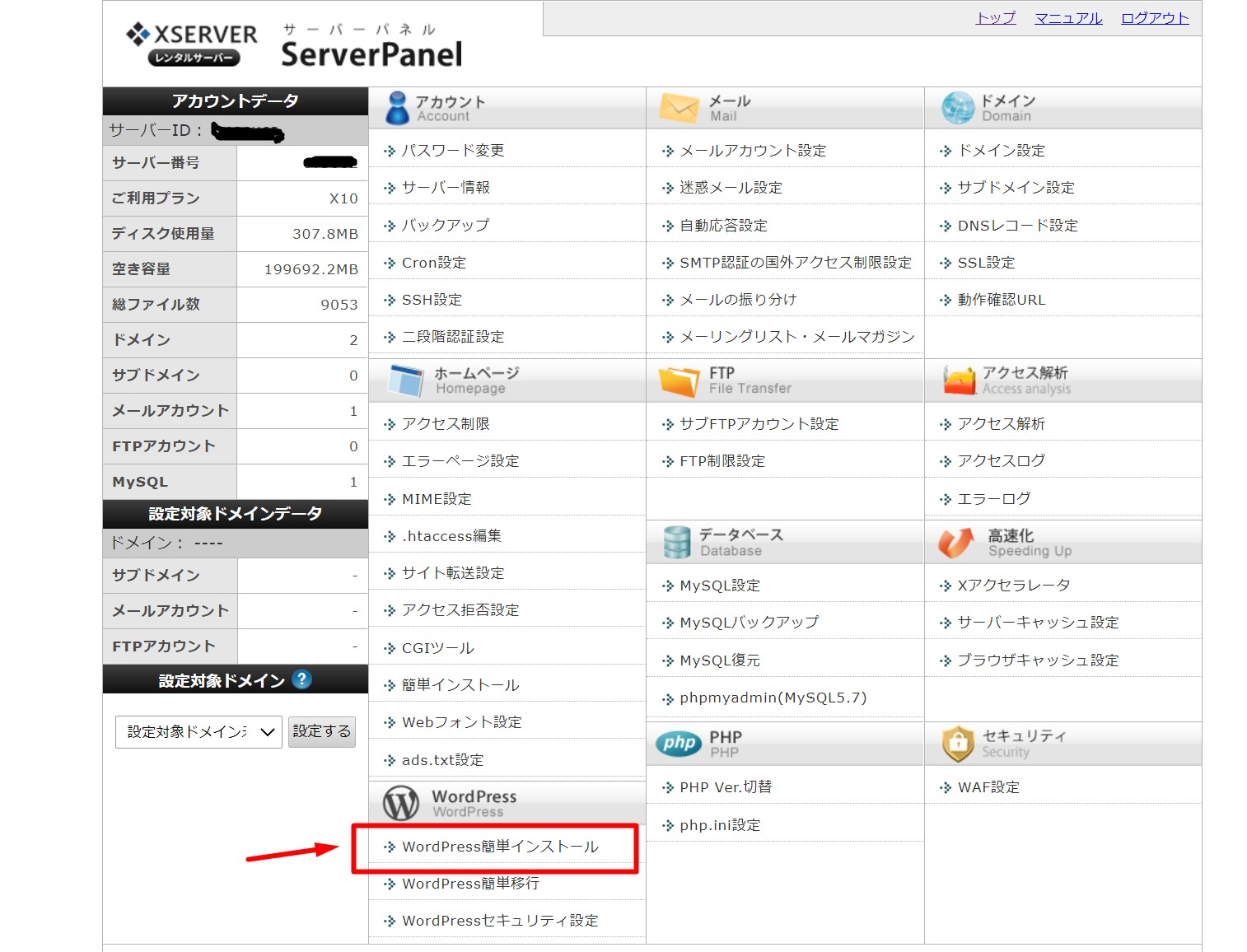
Task: Click the FTP folder icon
Action: (679, 381)
